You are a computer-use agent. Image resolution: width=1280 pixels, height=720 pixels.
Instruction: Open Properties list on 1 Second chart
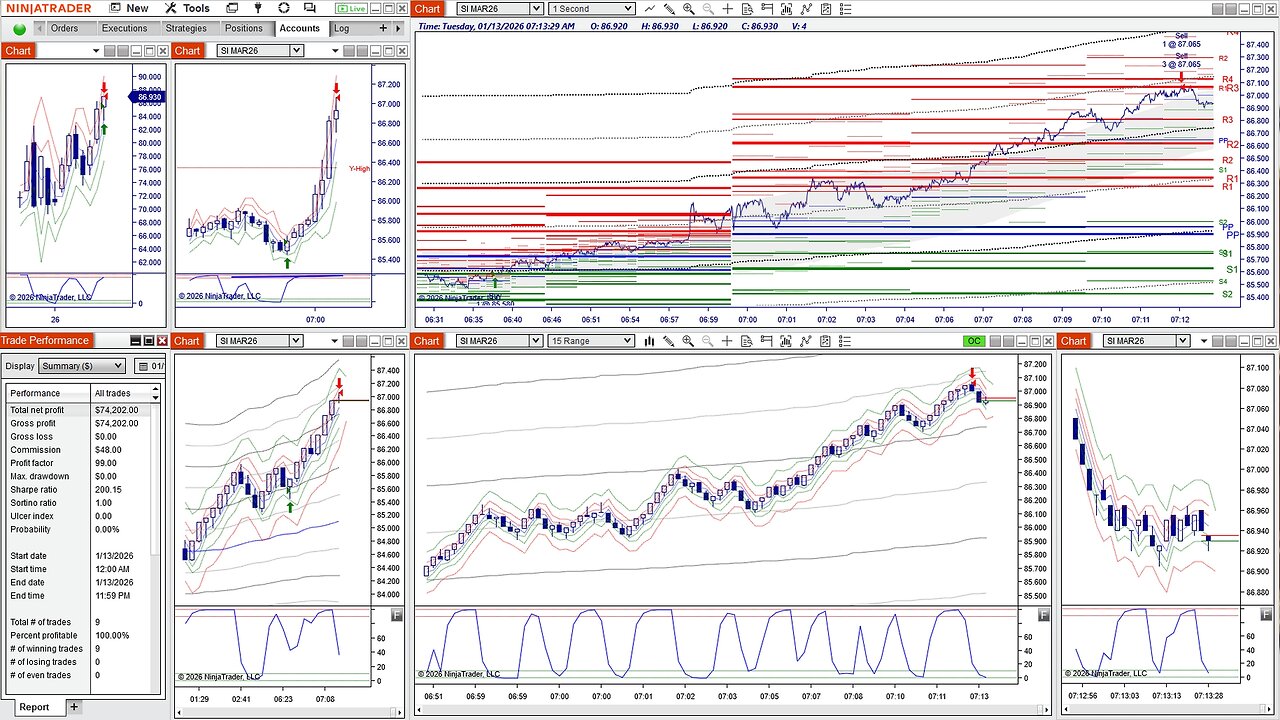coord(844,8)
